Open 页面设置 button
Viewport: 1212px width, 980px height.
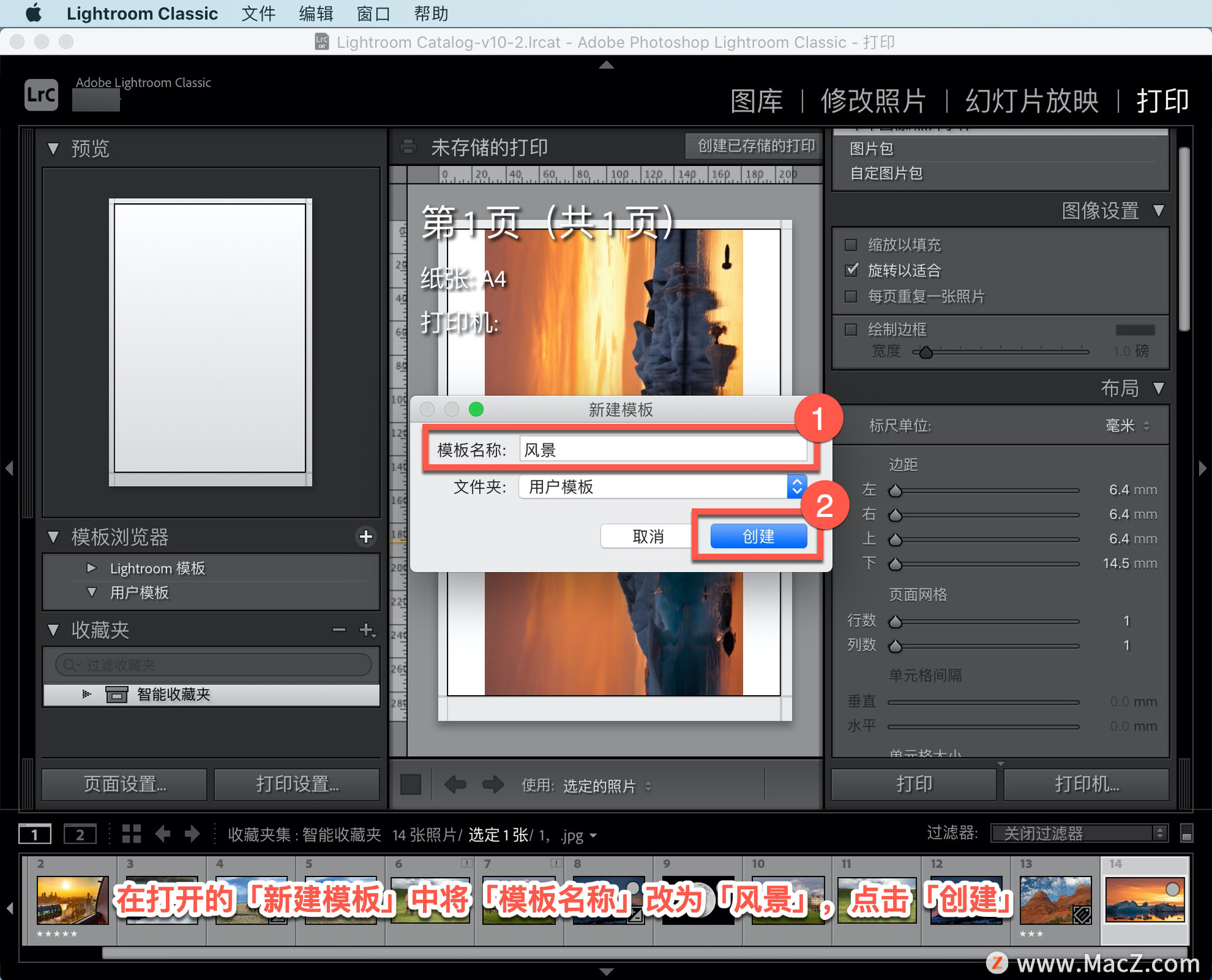point(124,784)
